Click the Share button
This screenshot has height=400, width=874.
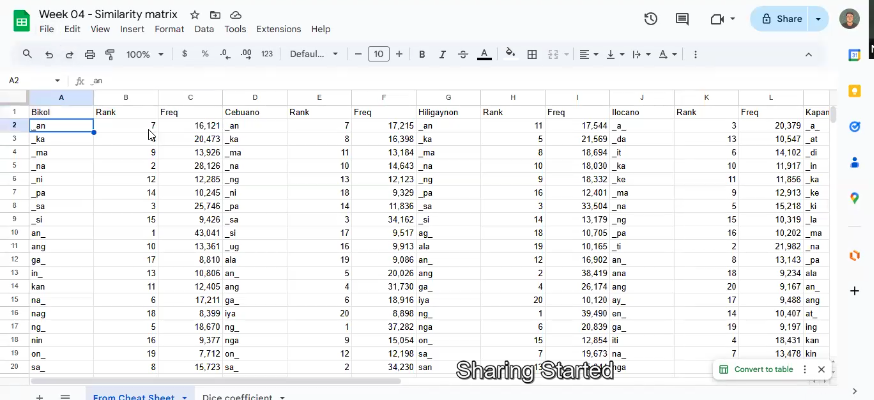coord(782,19)
